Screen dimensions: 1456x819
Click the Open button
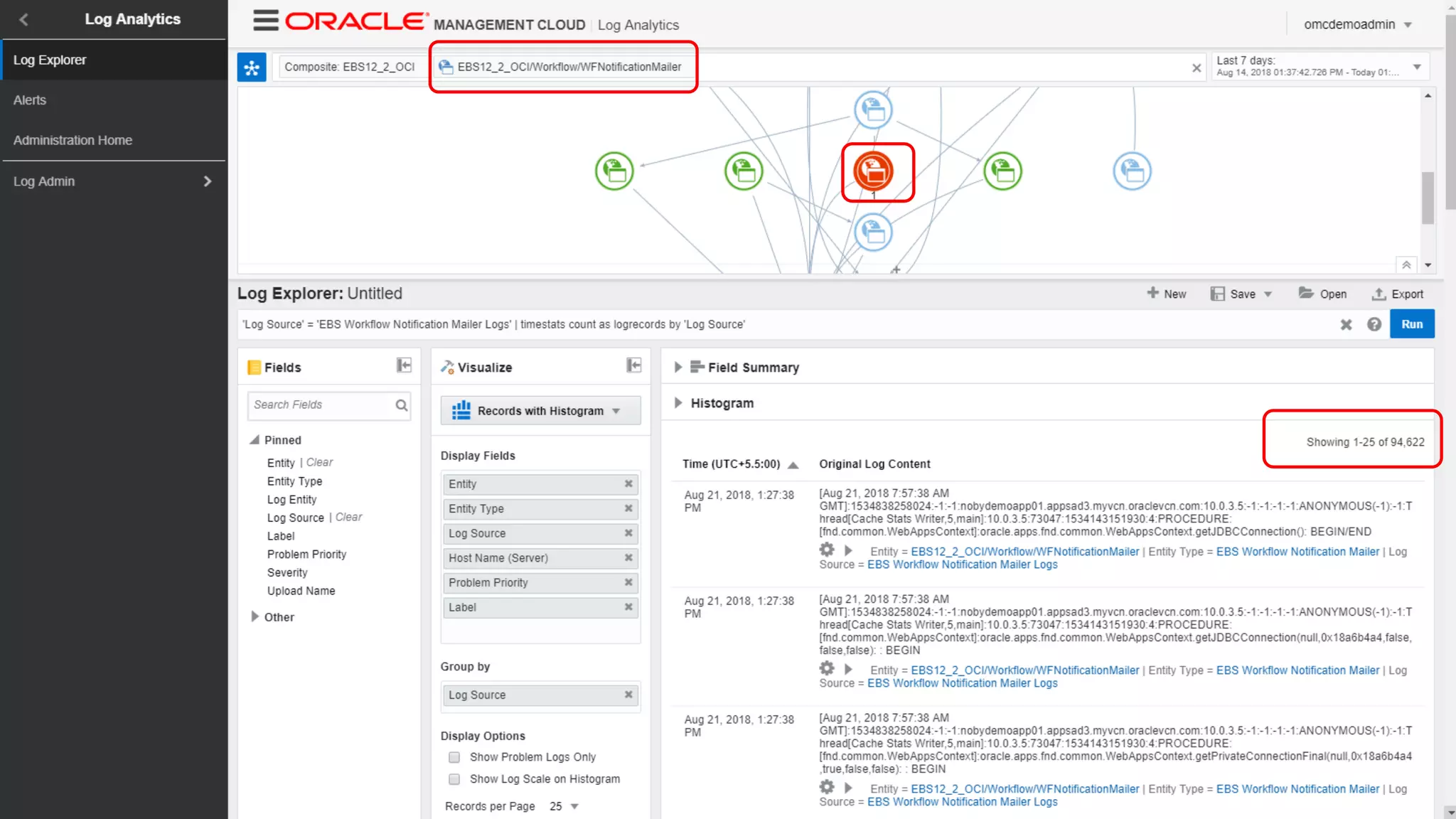click(1322, 294)
